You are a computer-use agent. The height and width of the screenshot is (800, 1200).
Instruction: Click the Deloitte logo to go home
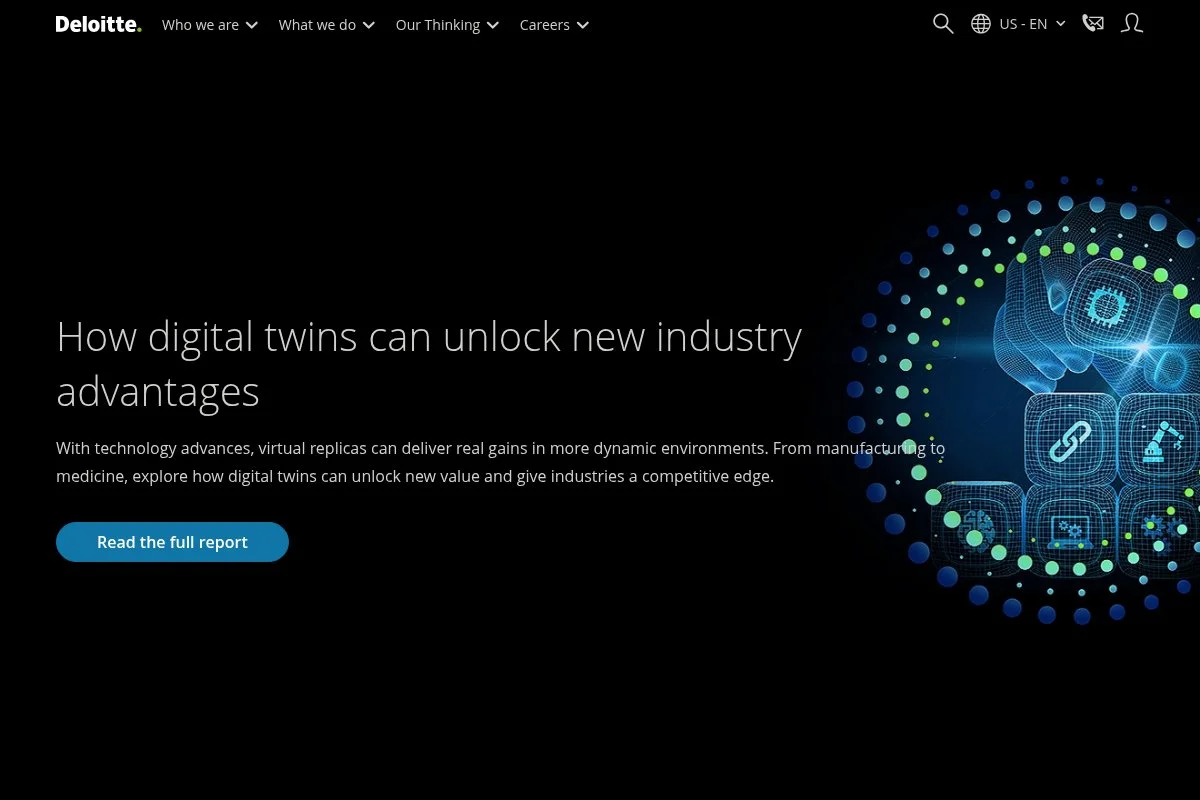click(98, 24)
